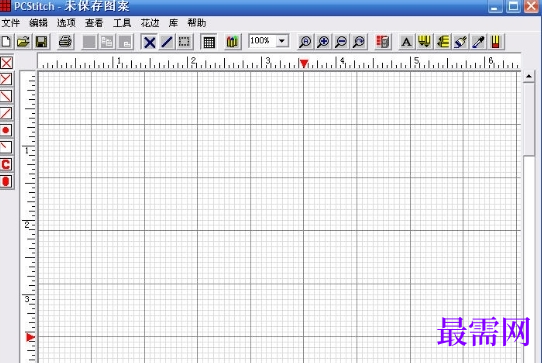Click the zoom actual size magnifier
This screenshot has width=549, height=363.
(x=305, y=42)
